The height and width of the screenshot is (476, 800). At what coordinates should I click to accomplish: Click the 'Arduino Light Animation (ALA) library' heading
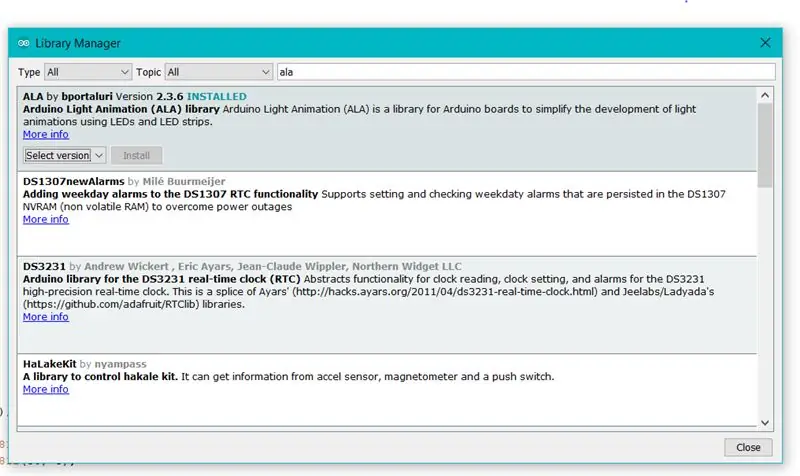pyautogui.click(x=121, y=109)
